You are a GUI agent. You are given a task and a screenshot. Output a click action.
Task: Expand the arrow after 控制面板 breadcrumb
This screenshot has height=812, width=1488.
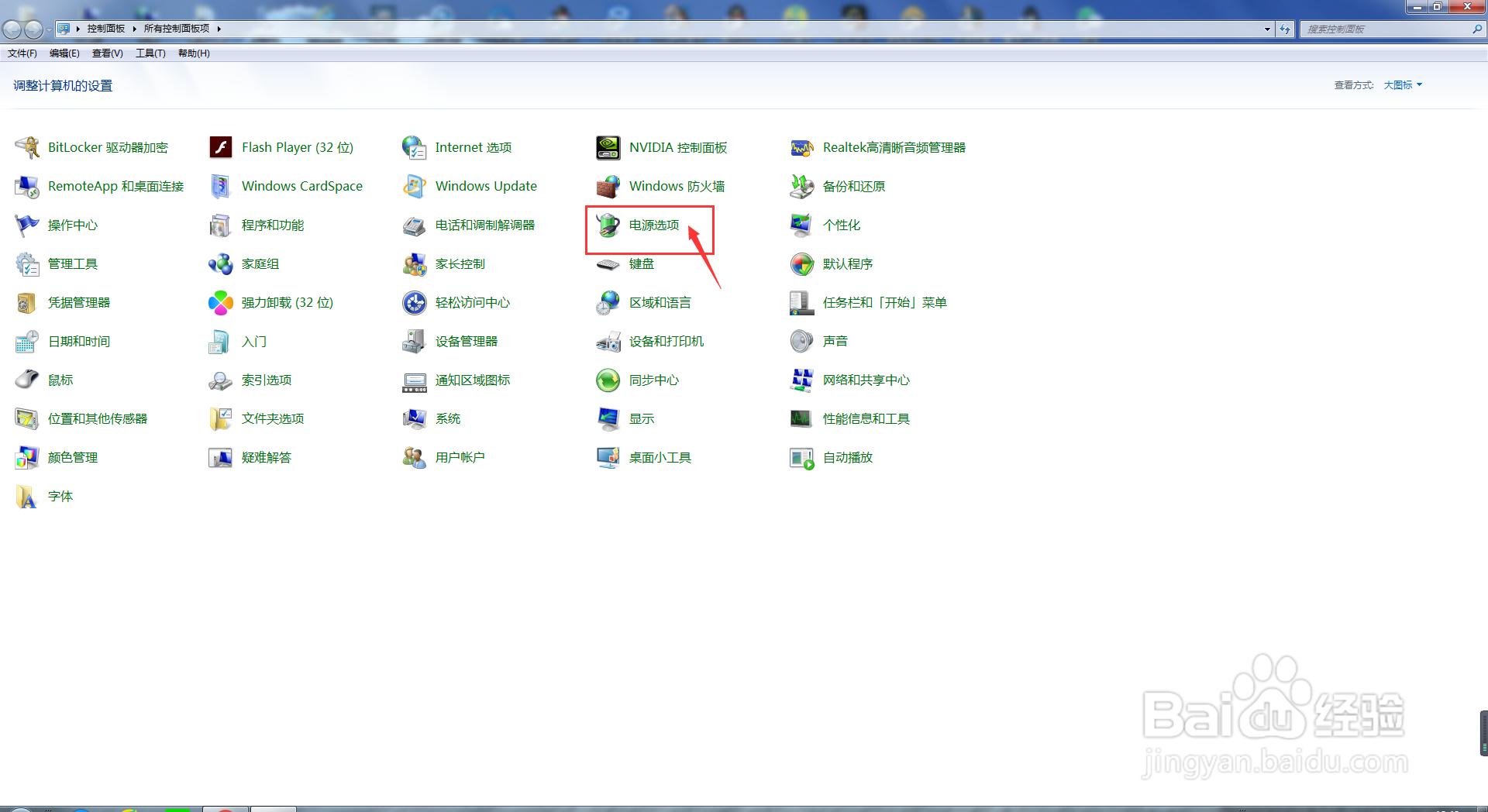pyautogui.click(x=134, y=29)
